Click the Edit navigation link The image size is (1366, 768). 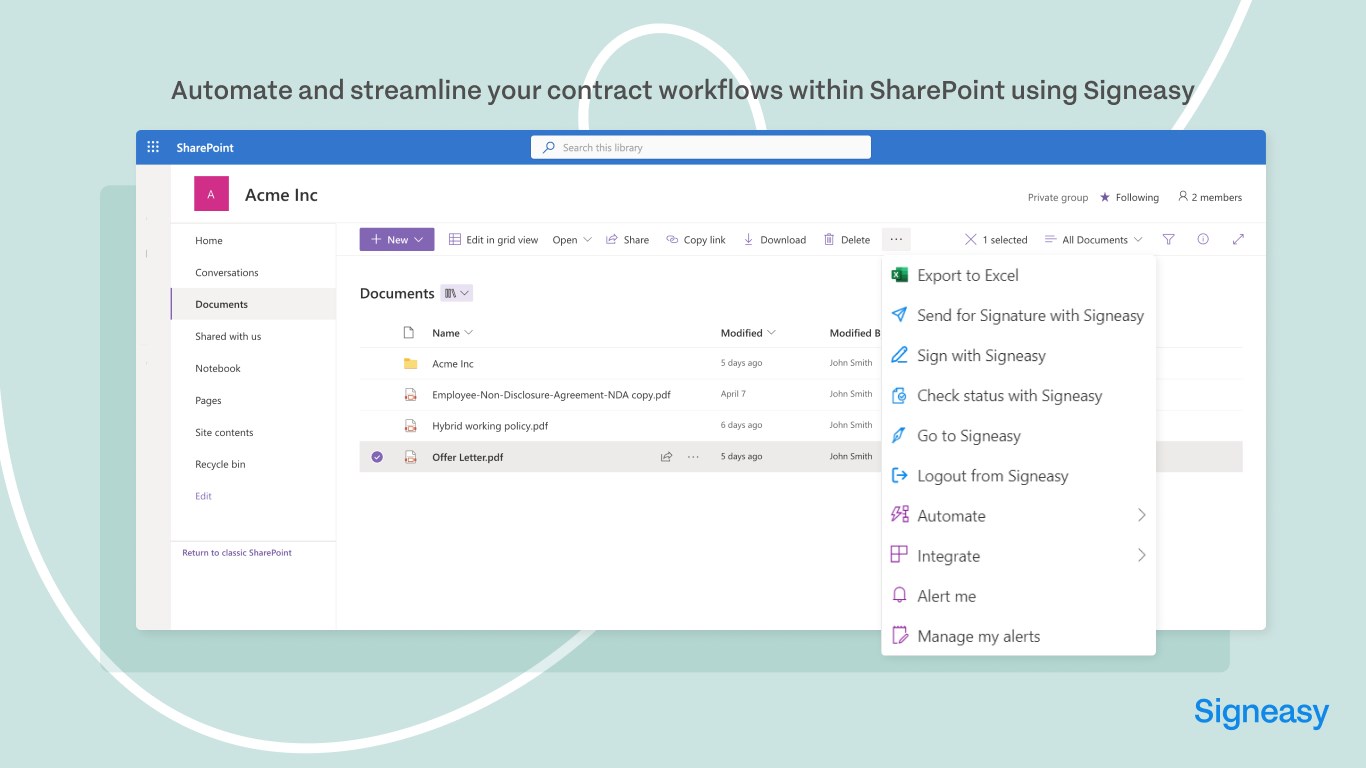pyautogui.click(x=203, y=496)
